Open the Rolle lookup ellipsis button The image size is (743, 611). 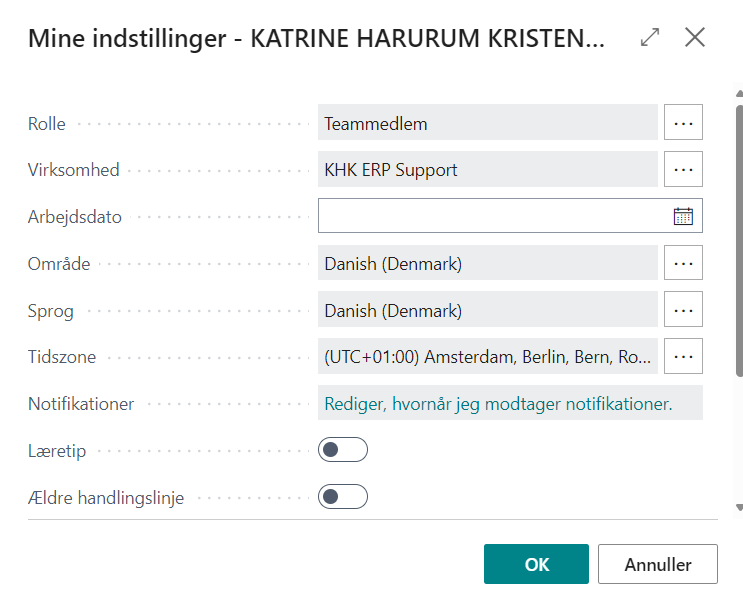coord(683,123)
